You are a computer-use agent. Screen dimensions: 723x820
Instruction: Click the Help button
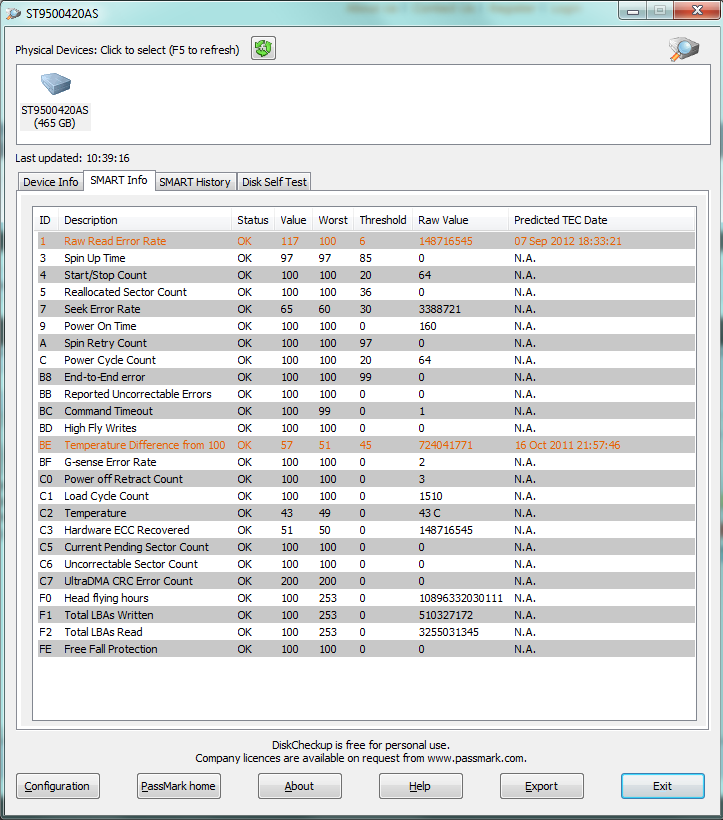point(420,786)
